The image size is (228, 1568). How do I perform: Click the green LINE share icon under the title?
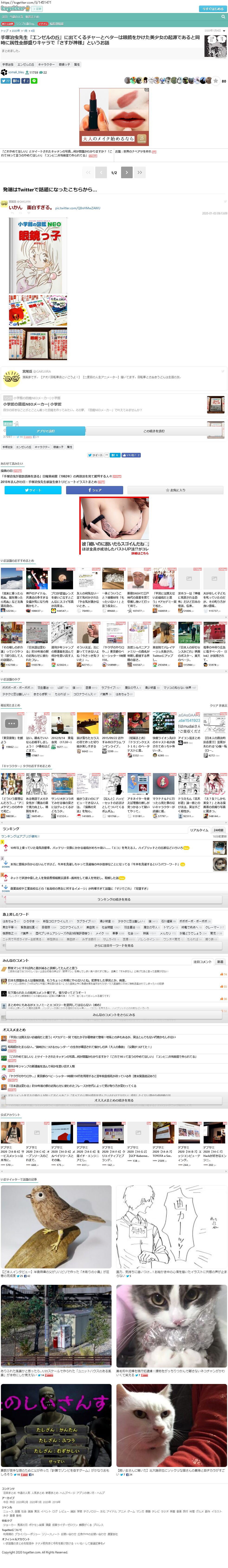point(34,80)
